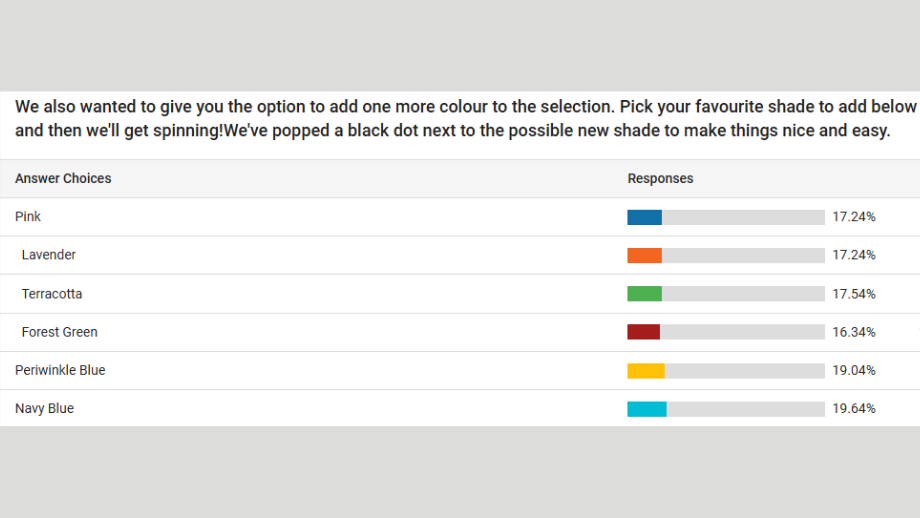Select the Forest Green answer choice label
Image resolution: width=920 pixels, height=518 pixels.
pyautogui.click(x=59, y=332)
